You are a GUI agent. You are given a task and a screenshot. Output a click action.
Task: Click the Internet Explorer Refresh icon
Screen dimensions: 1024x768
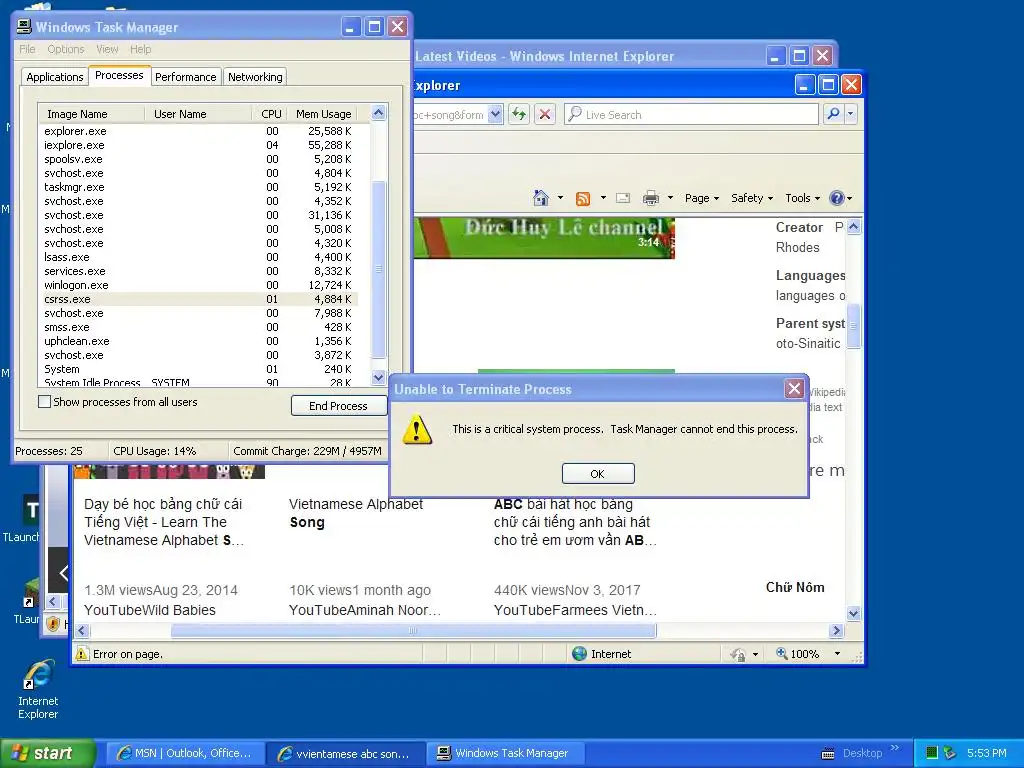[x=519, y=114]
